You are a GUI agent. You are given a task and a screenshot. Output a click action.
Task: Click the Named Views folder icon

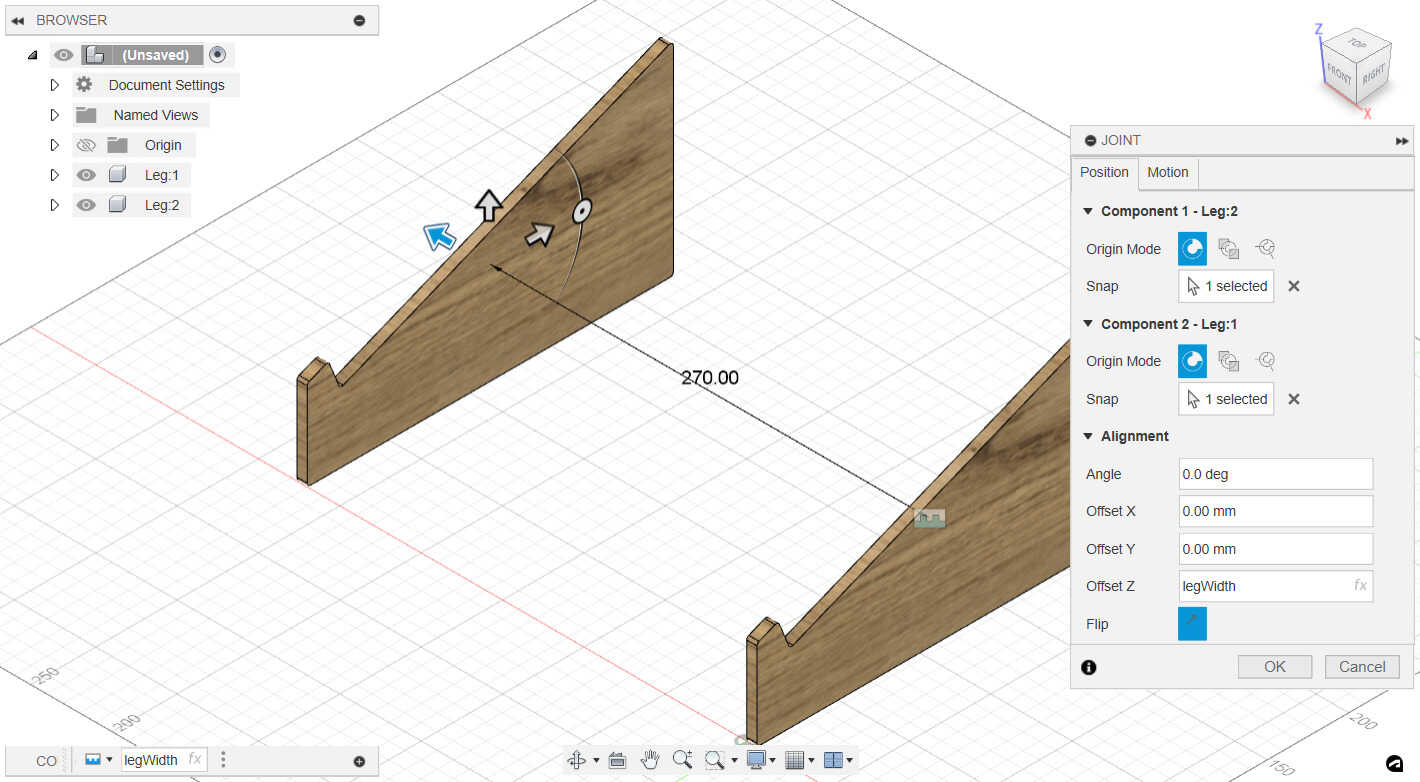(x=86, y=115)
